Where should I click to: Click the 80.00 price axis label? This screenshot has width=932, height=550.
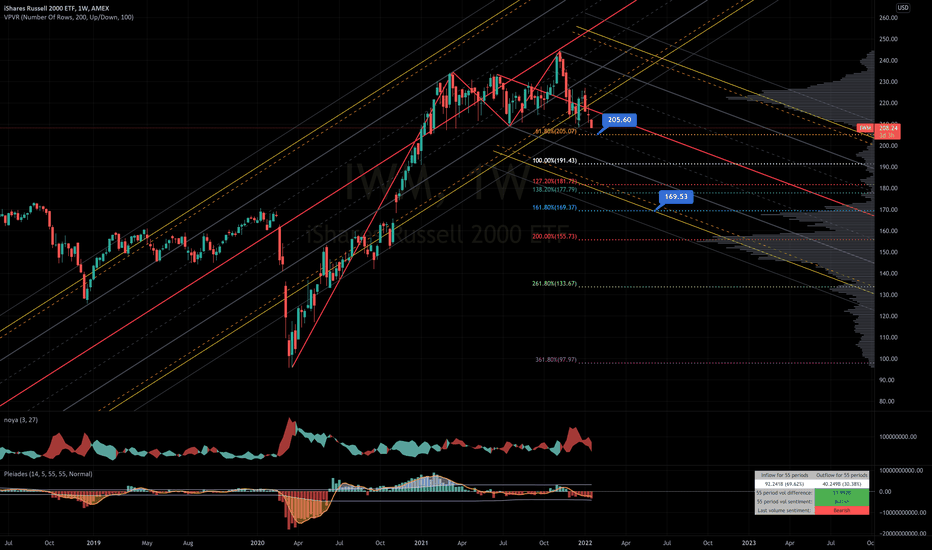[x=888, y=401]
